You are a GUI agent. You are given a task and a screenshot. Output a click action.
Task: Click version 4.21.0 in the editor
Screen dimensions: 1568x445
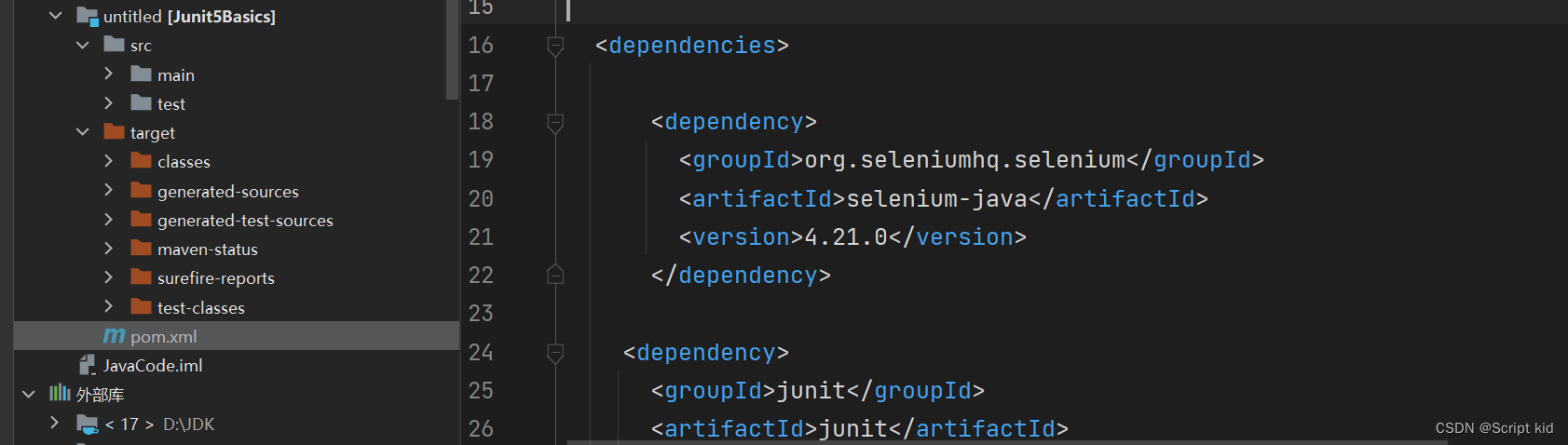tap(845, 237)
